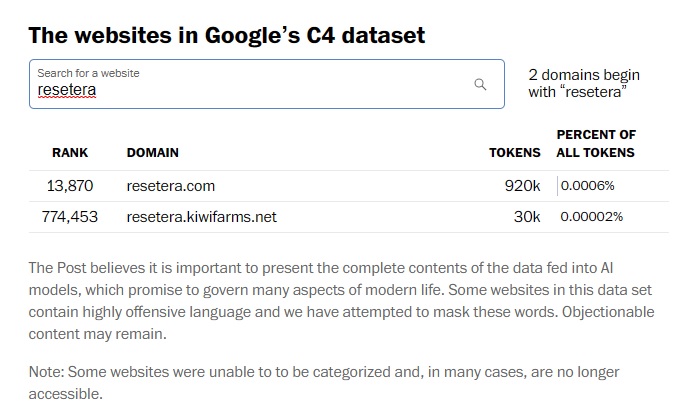Sort by the RANK column header
This screenshot has width=674, height=420.
70,153
